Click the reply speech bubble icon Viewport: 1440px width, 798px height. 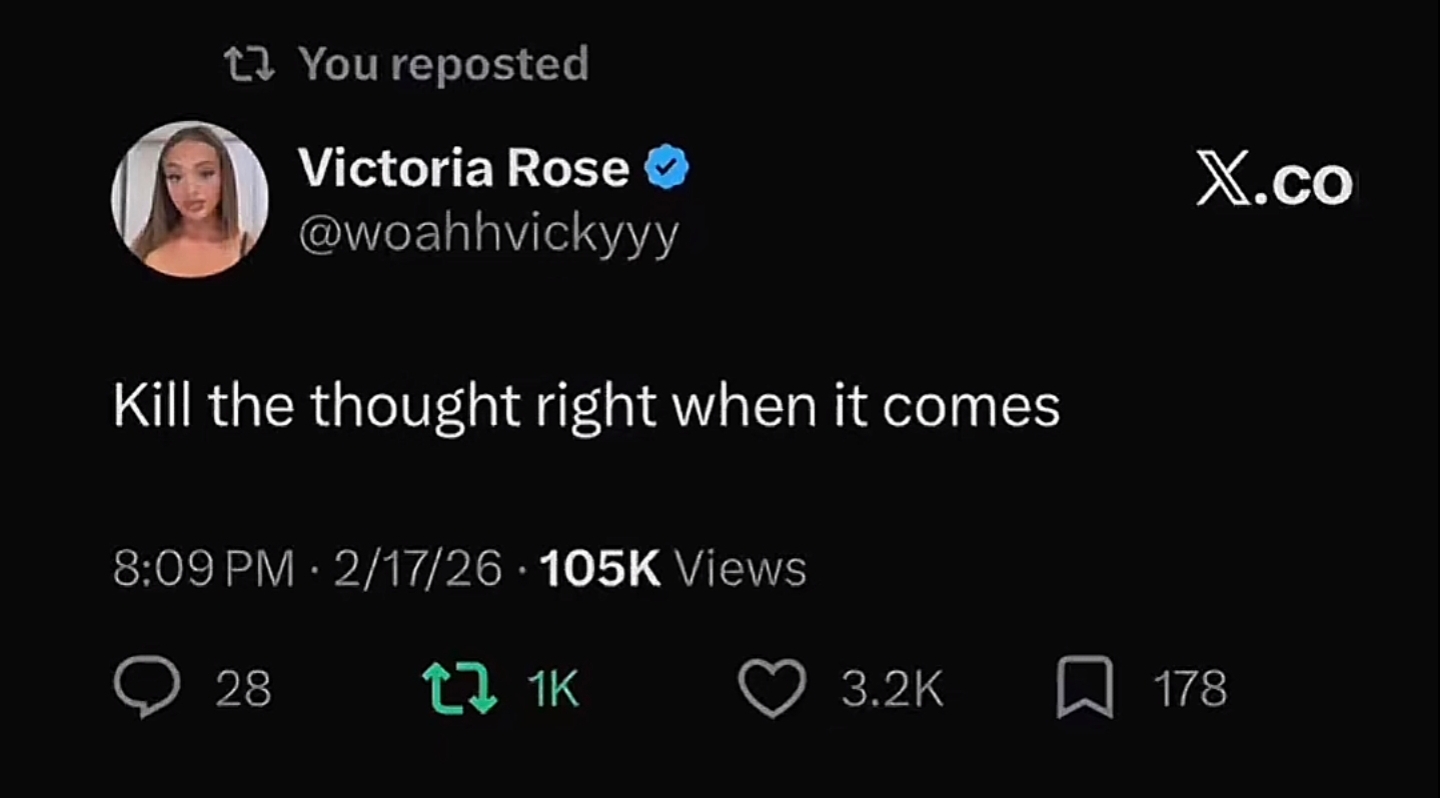(147, 688)
